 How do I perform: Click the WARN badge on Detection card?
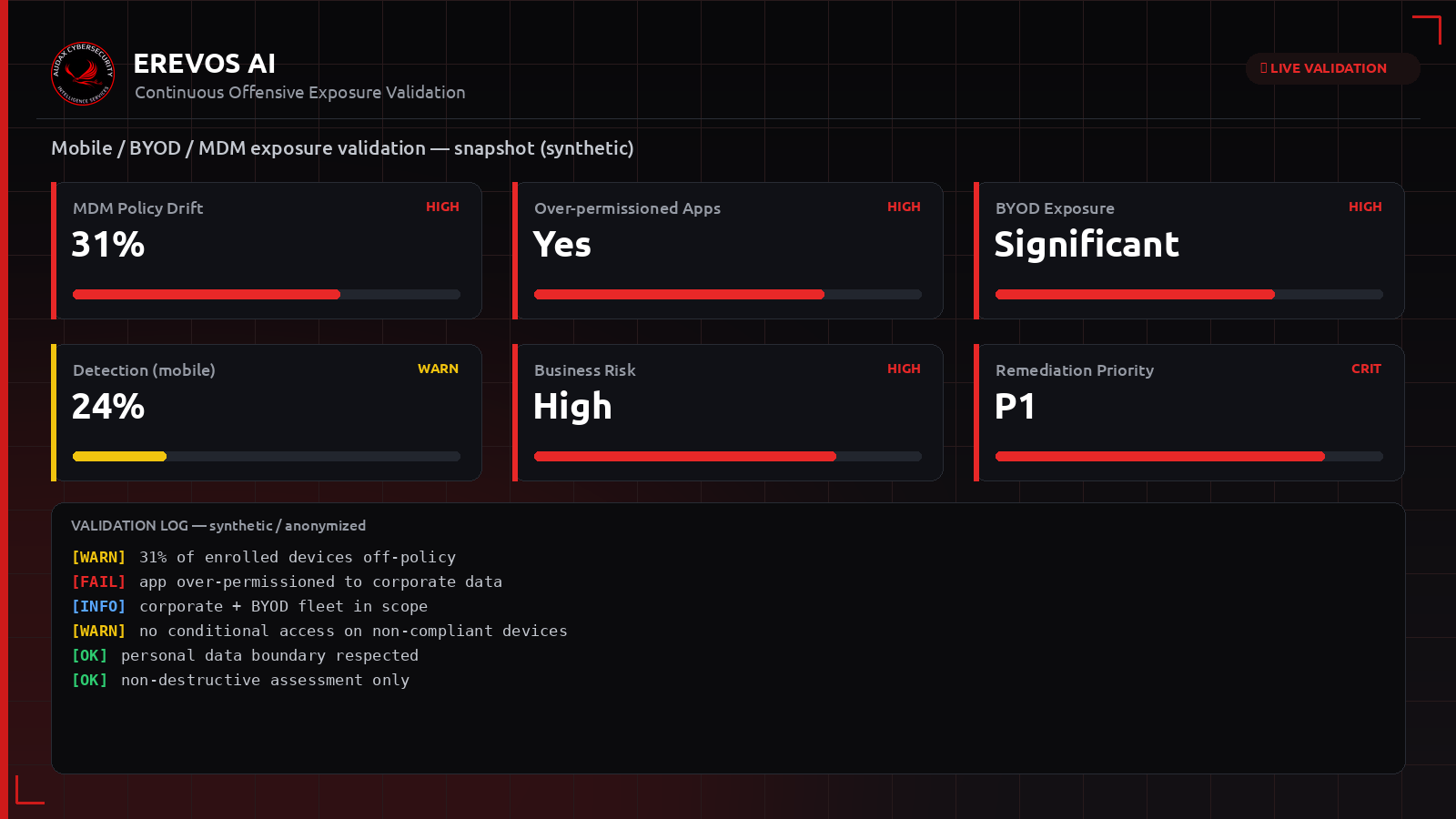tap(438, 369)
